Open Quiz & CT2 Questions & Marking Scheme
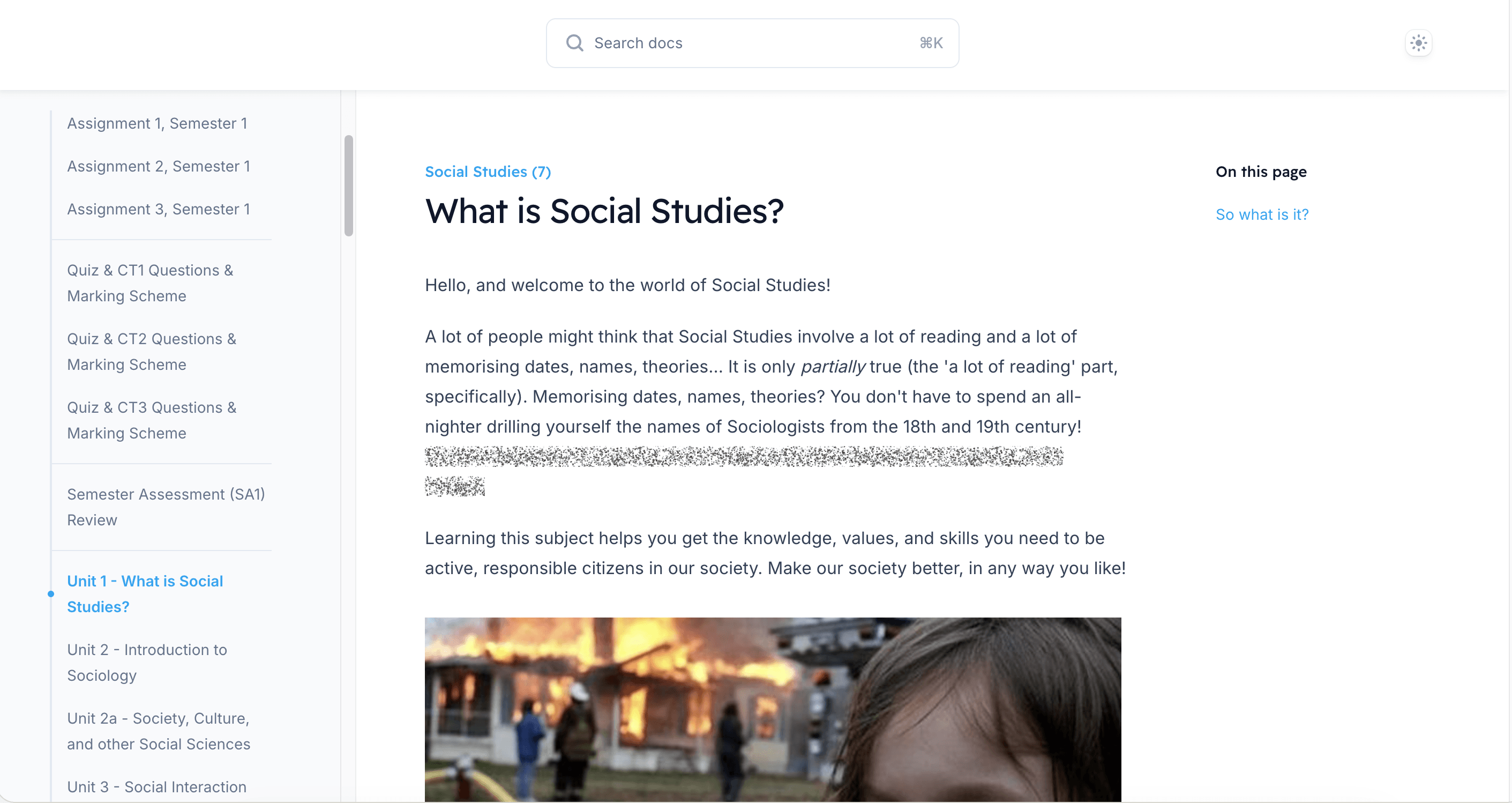Image resolution: width=1512 pixels, height=803 pixels. pos(152,351)
